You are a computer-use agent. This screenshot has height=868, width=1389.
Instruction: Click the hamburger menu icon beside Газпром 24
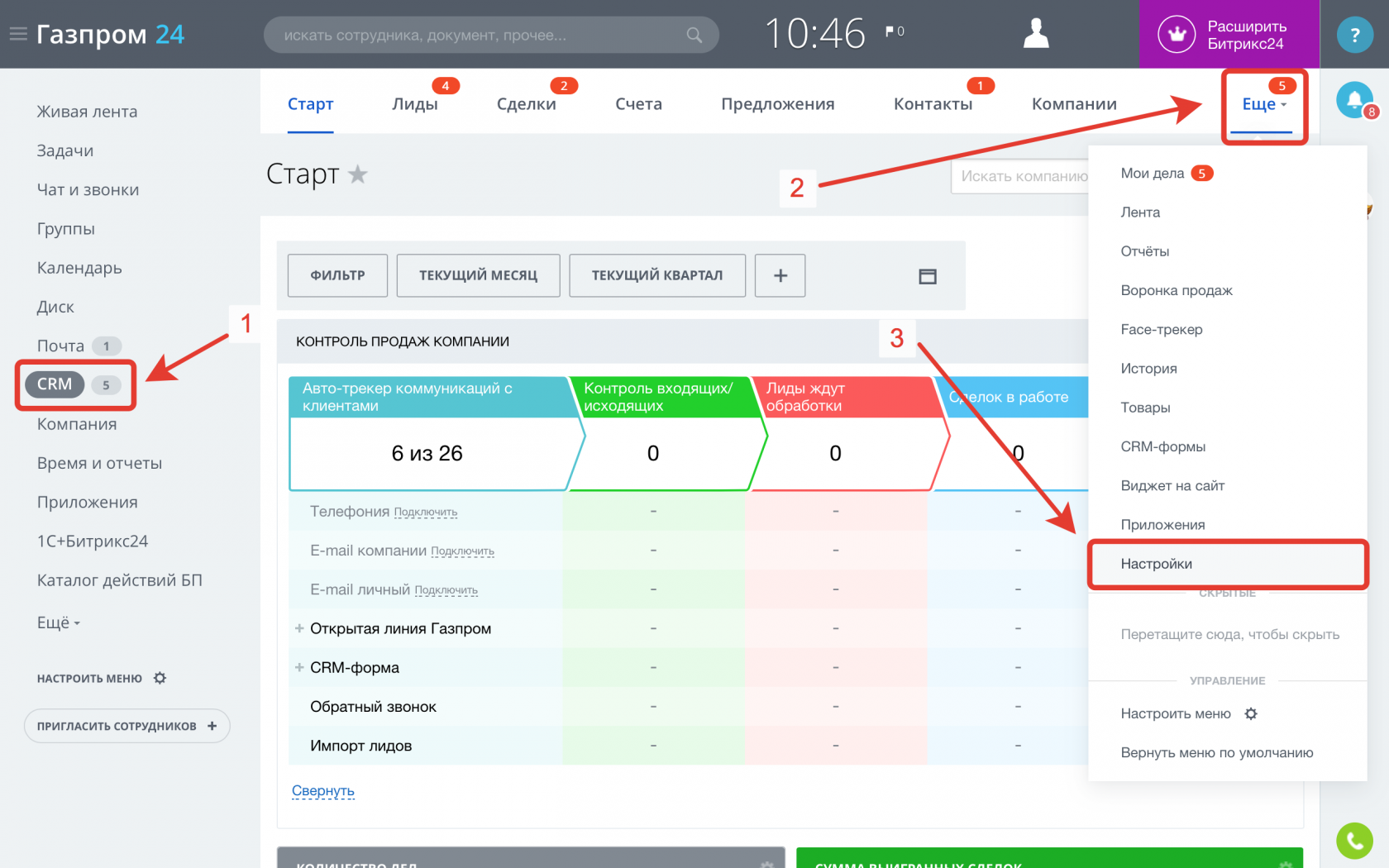[18, 34]
